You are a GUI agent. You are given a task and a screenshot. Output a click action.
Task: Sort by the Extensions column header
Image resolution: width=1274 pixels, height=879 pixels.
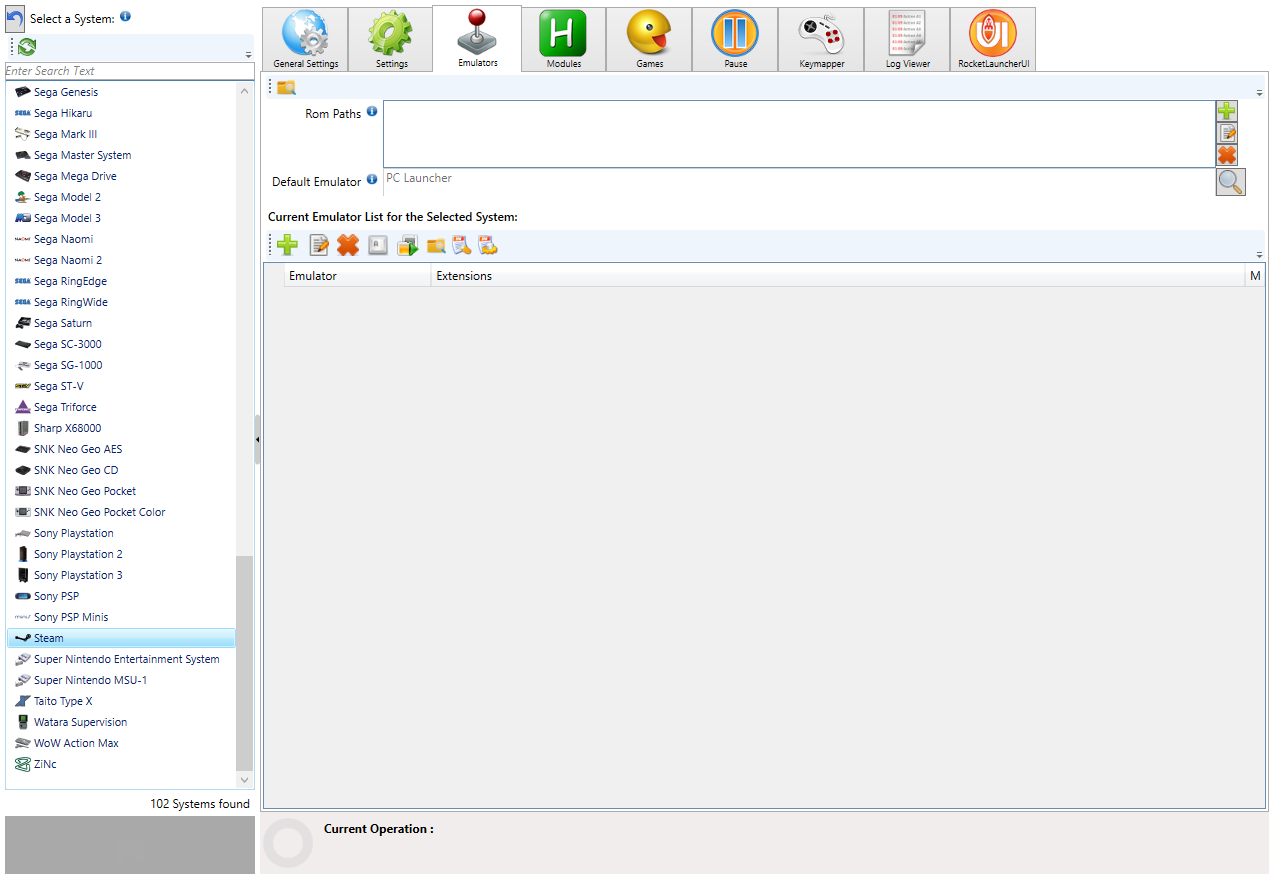click(x=464, y=276)
